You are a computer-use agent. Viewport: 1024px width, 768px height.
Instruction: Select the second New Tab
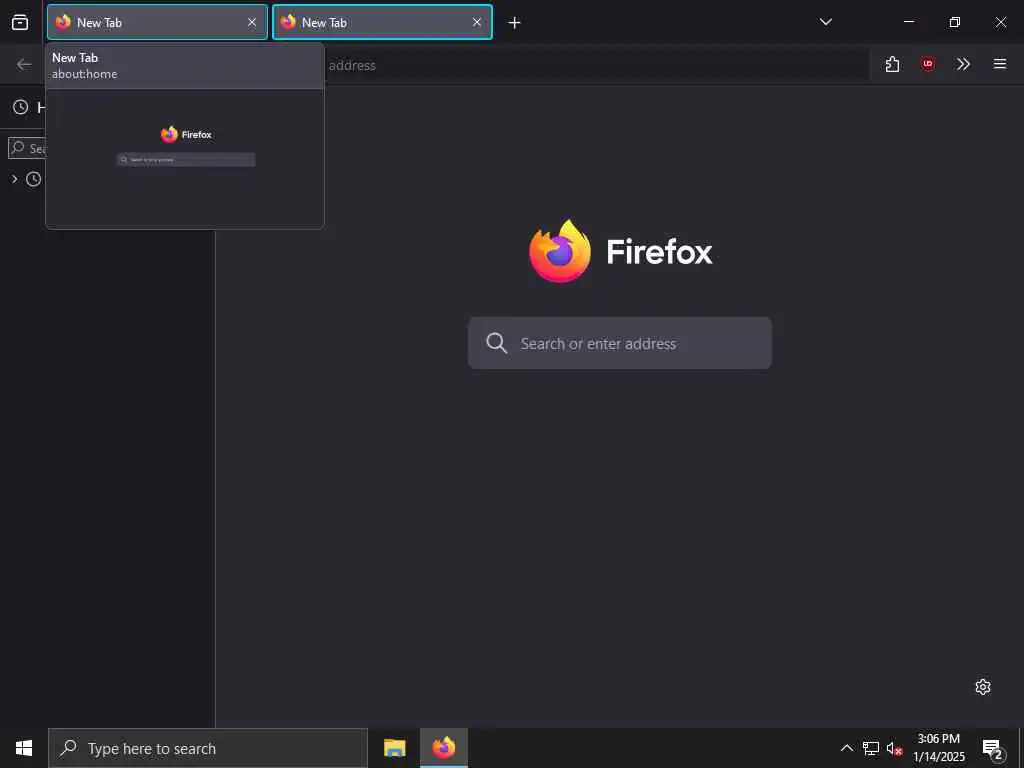[x=382, y=22]
